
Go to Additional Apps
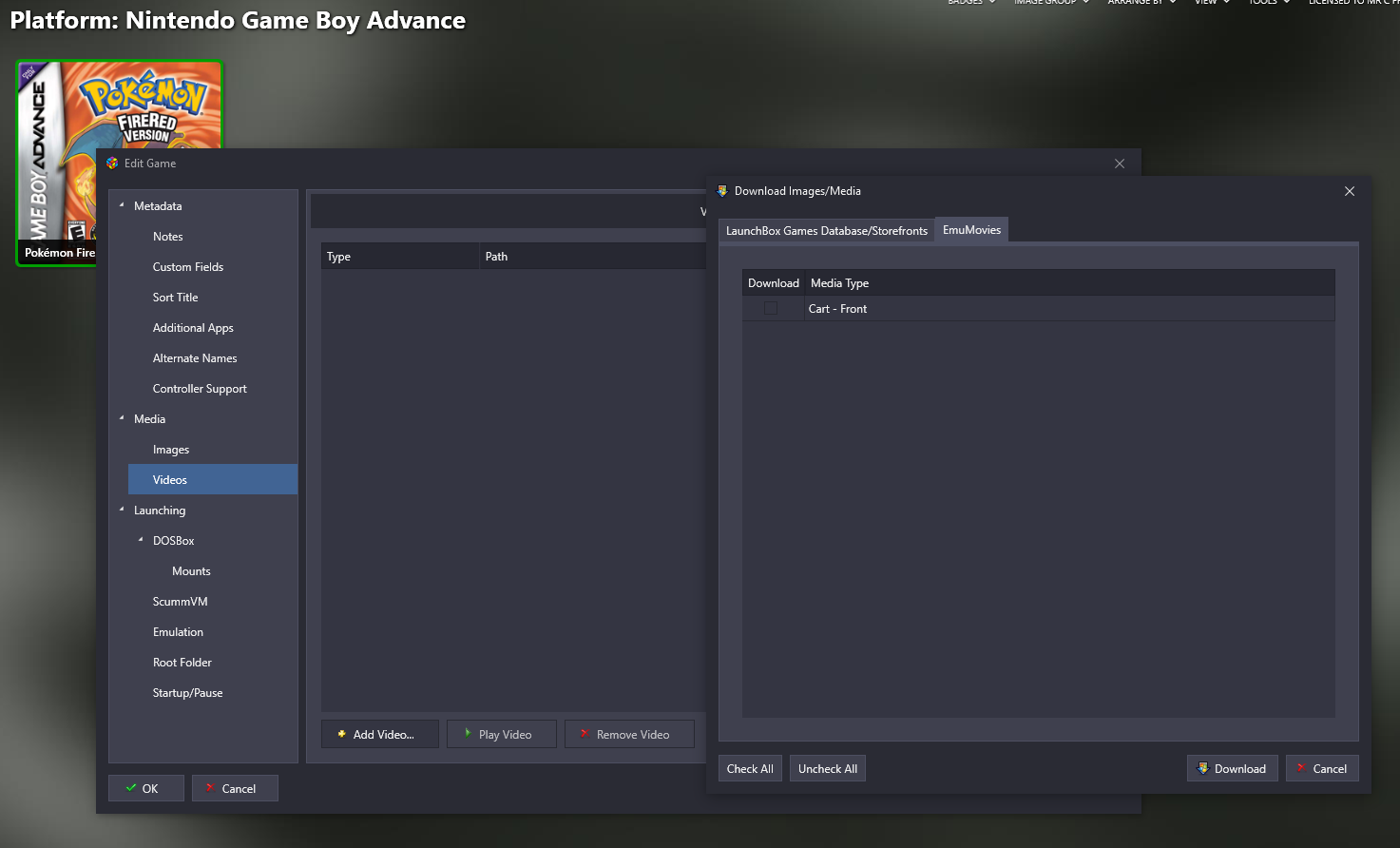click(x=193, y=328)
